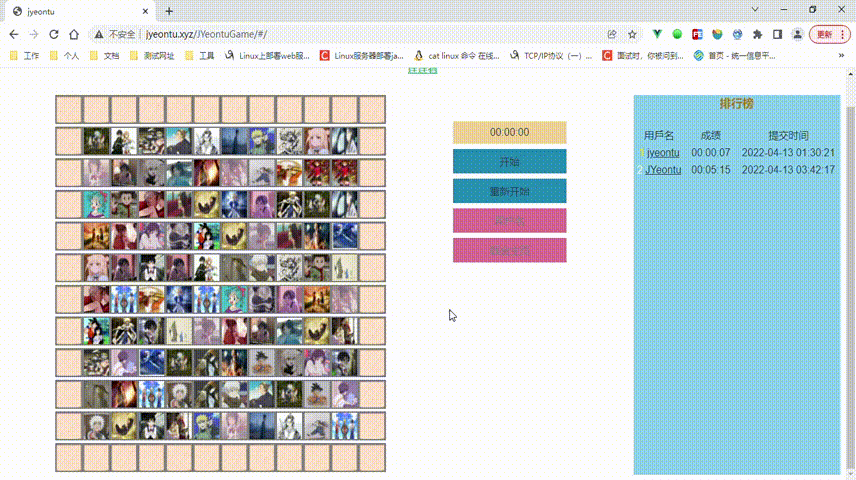Screen dimensions: 856x480
Task: Open the 文档 bookmark folder
Action: pos(104,56)
